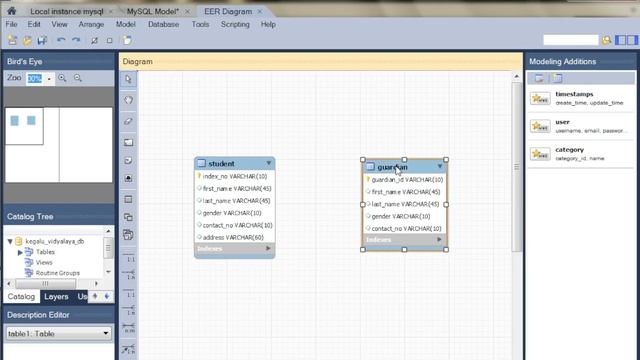The height and width of the screenshot is (360, 640).
Task: Add the timestamps template table
Action: (581, 98)
